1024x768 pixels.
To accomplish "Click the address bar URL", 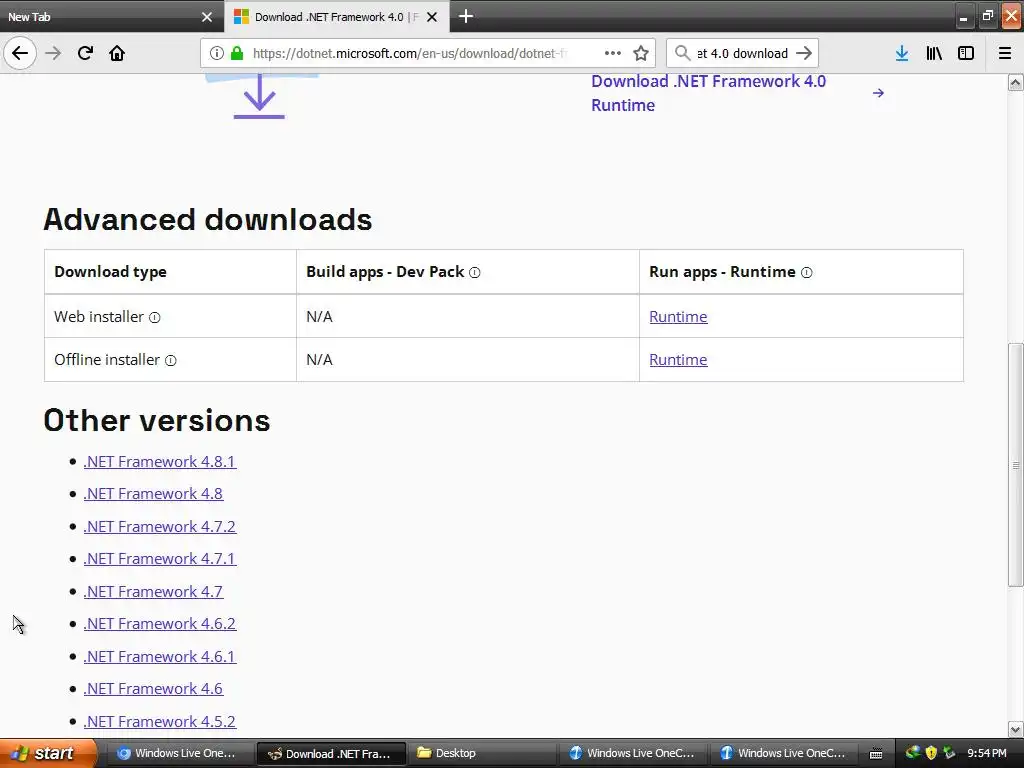I will click(410, 53).
